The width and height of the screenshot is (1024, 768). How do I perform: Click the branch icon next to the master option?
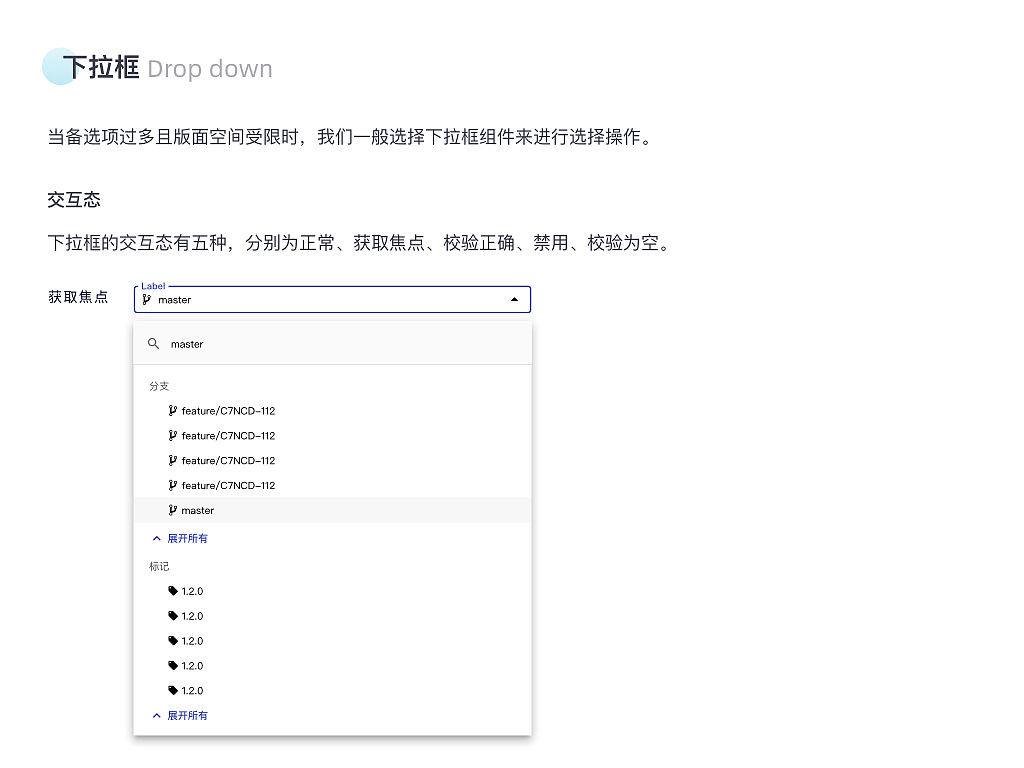tap(172, 510)
